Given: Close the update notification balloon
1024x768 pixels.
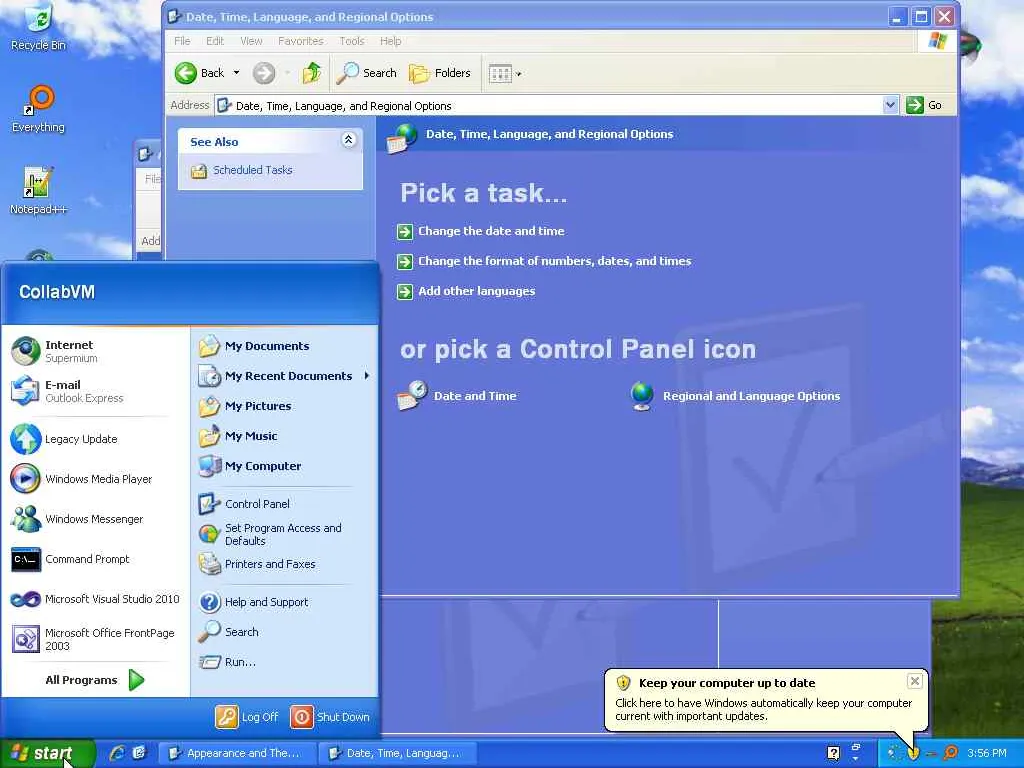Looking at the screenshot, I should tap(915, 681).
